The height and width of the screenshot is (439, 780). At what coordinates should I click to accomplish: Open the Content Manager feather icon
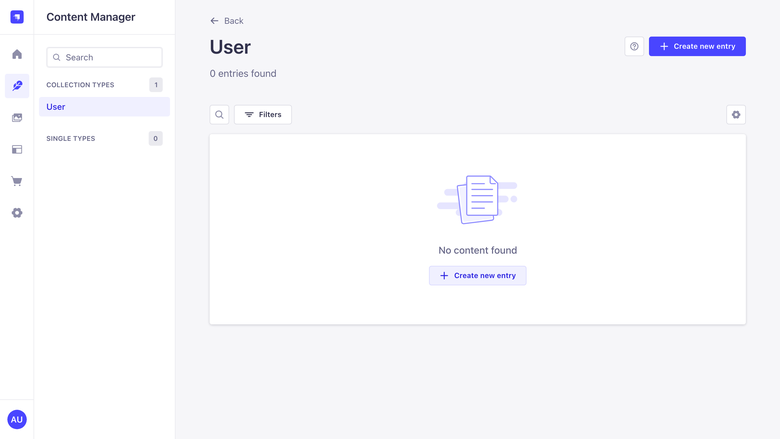tap(17, 86)
